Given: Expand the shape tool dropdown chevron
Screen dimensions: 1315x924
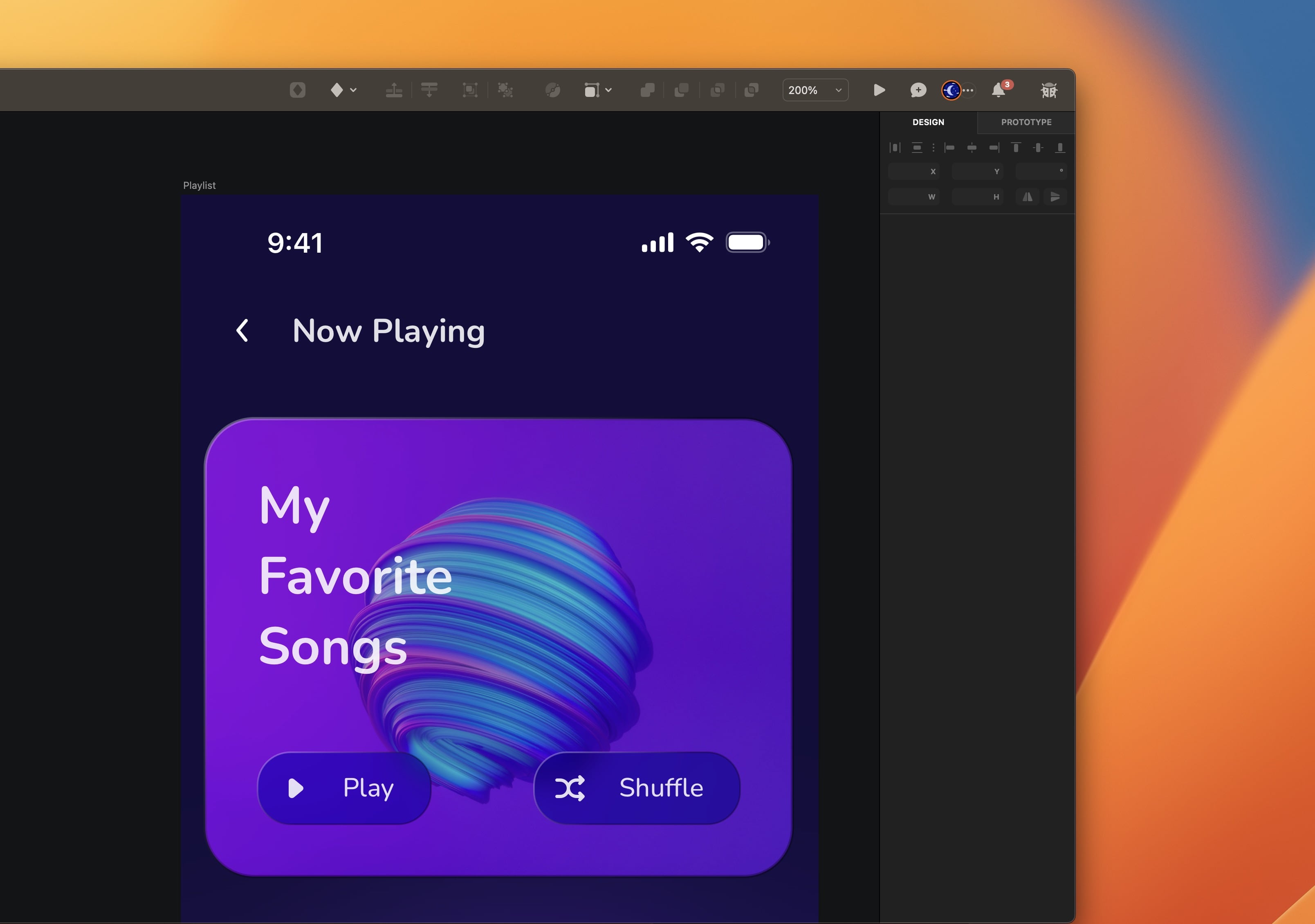Looking at the screenshot, I should (353, 90).
